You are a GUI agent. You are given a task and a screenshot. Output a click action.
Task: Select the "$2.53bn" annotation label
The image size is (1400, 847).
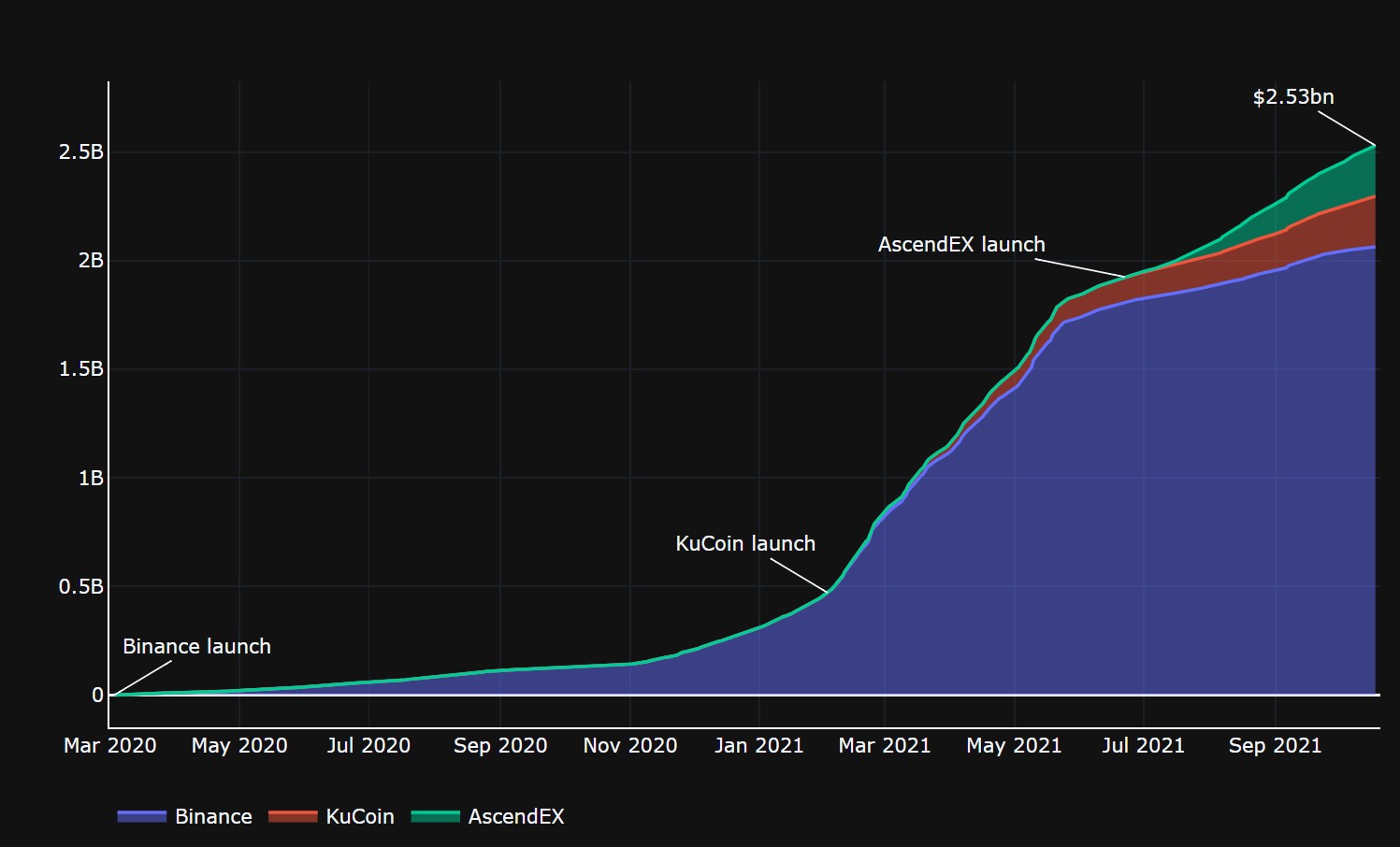pos(1293,97)
